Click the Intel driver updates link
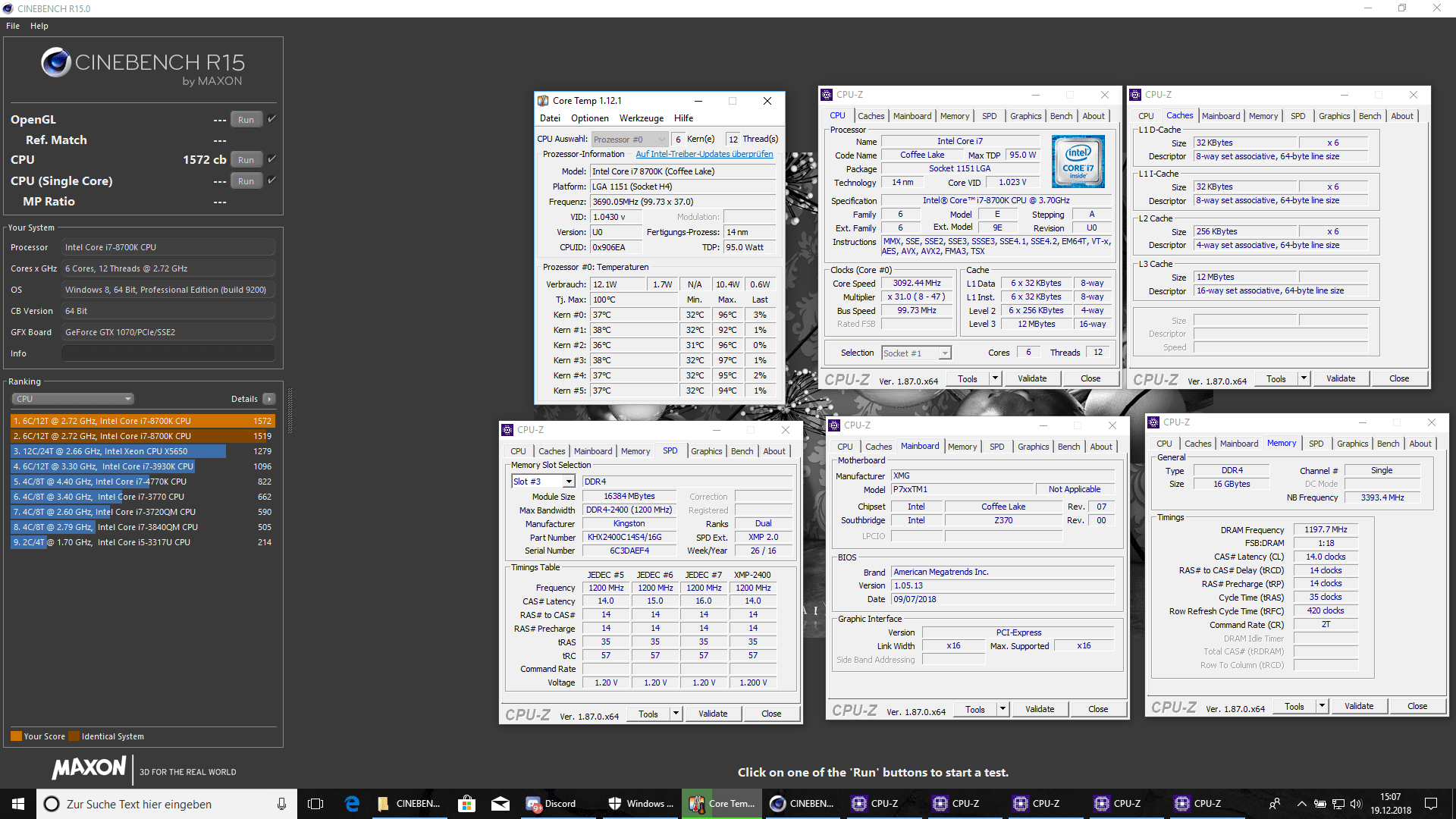 pos(704,154)
